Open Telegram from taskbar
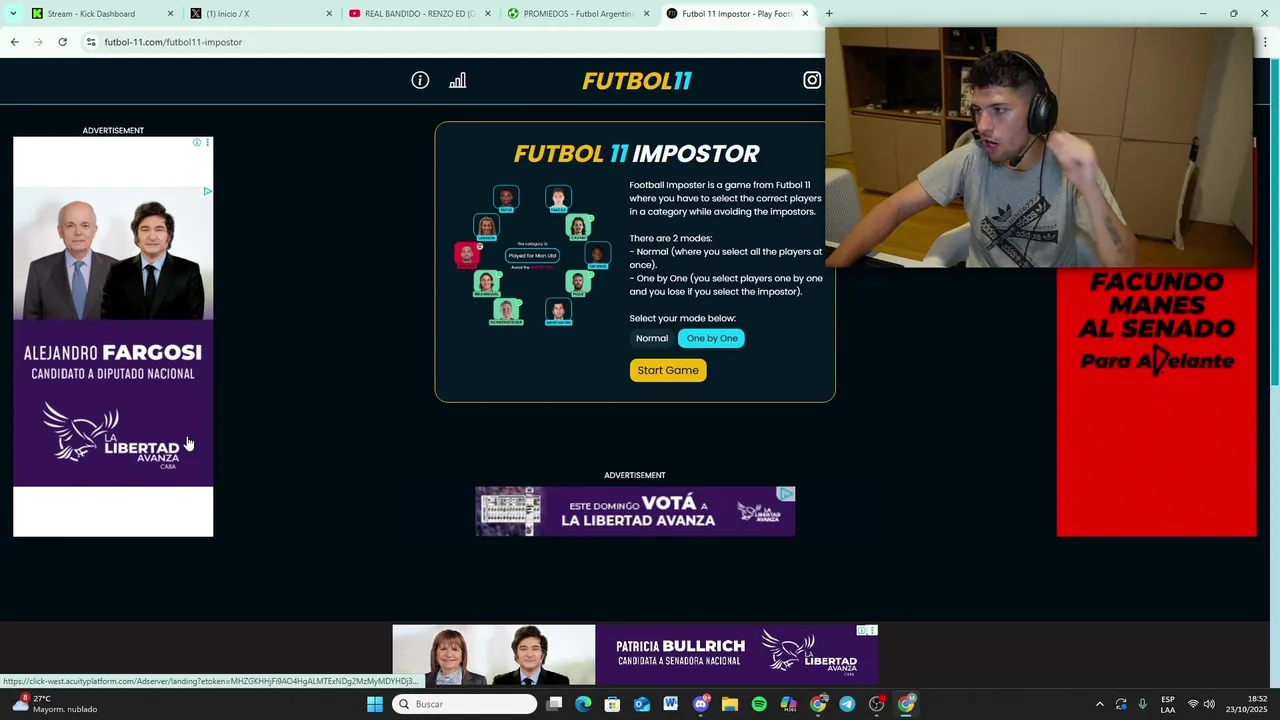 coord(847,704)
